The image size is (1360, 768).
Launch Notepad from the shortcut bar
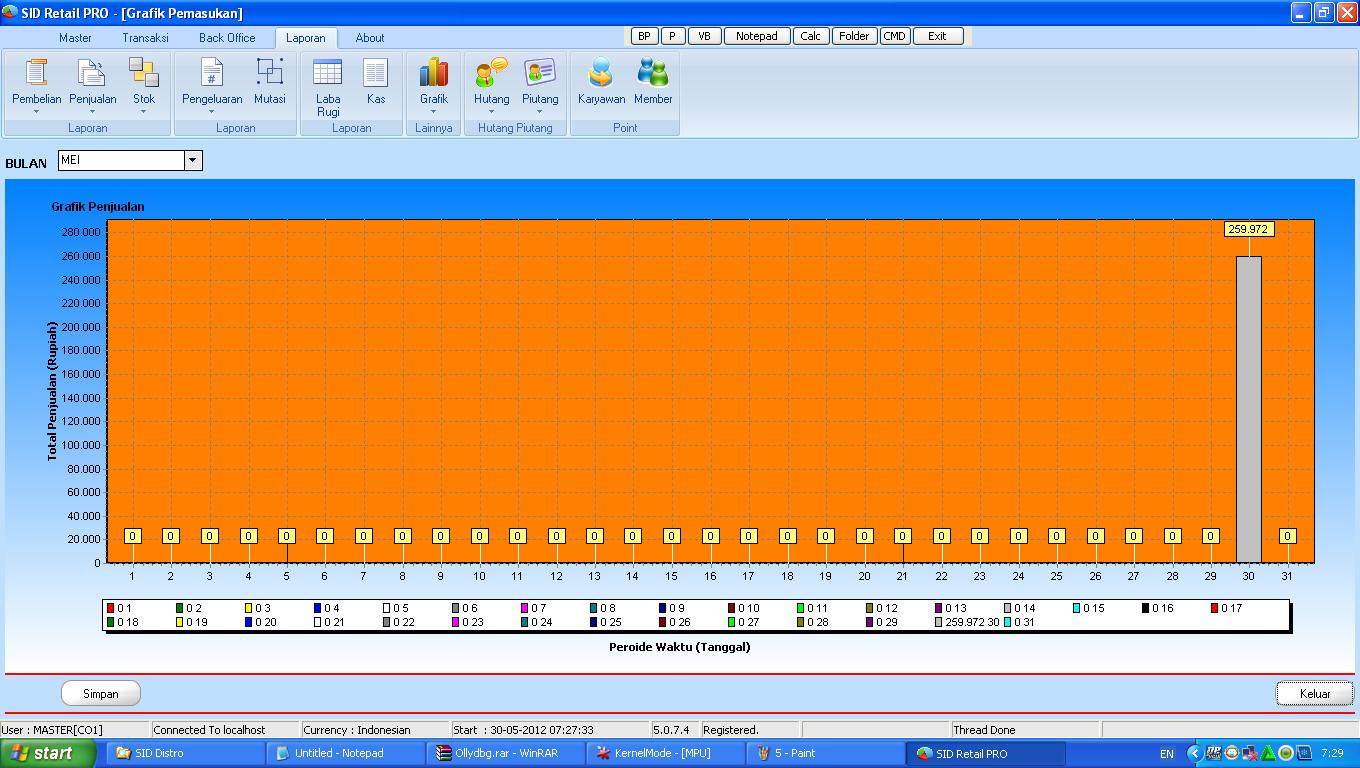click(757, 36)
